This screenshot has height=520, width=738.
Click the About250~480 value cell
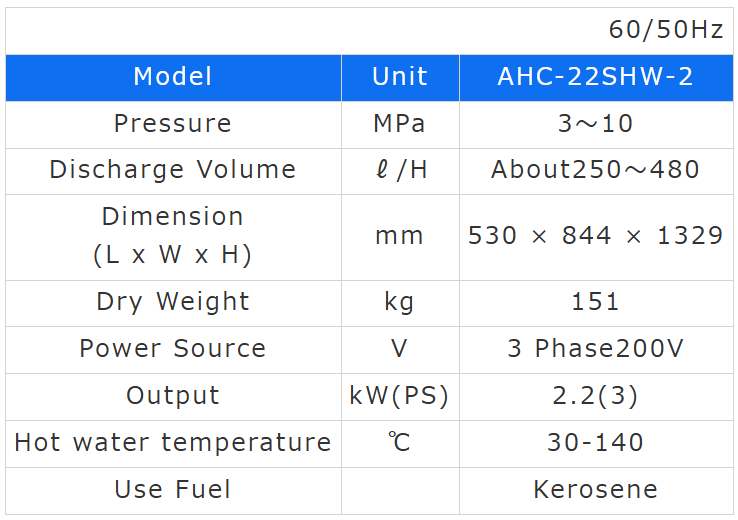[595, 170]
